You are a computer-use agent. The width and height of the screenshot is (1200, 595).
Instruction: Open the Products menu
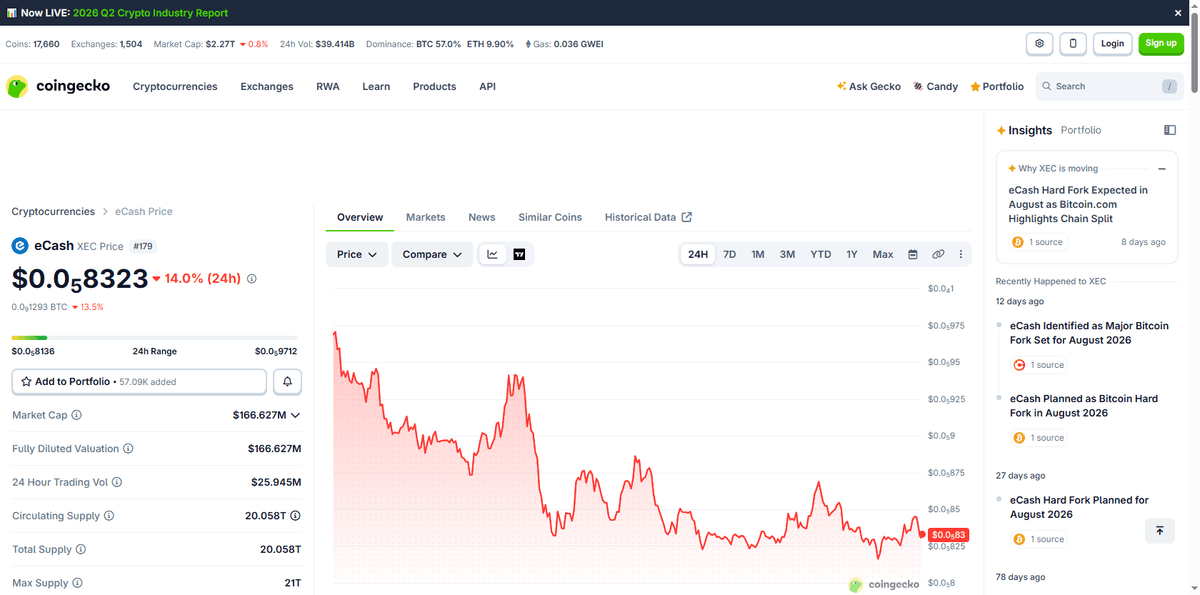tap(434, 86)
